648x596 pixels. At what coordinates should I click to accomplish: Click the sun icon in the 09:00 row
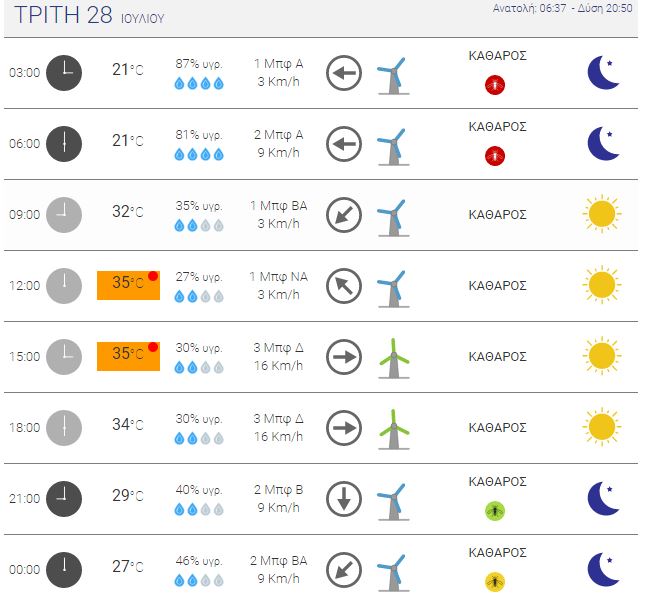[602, 214]
